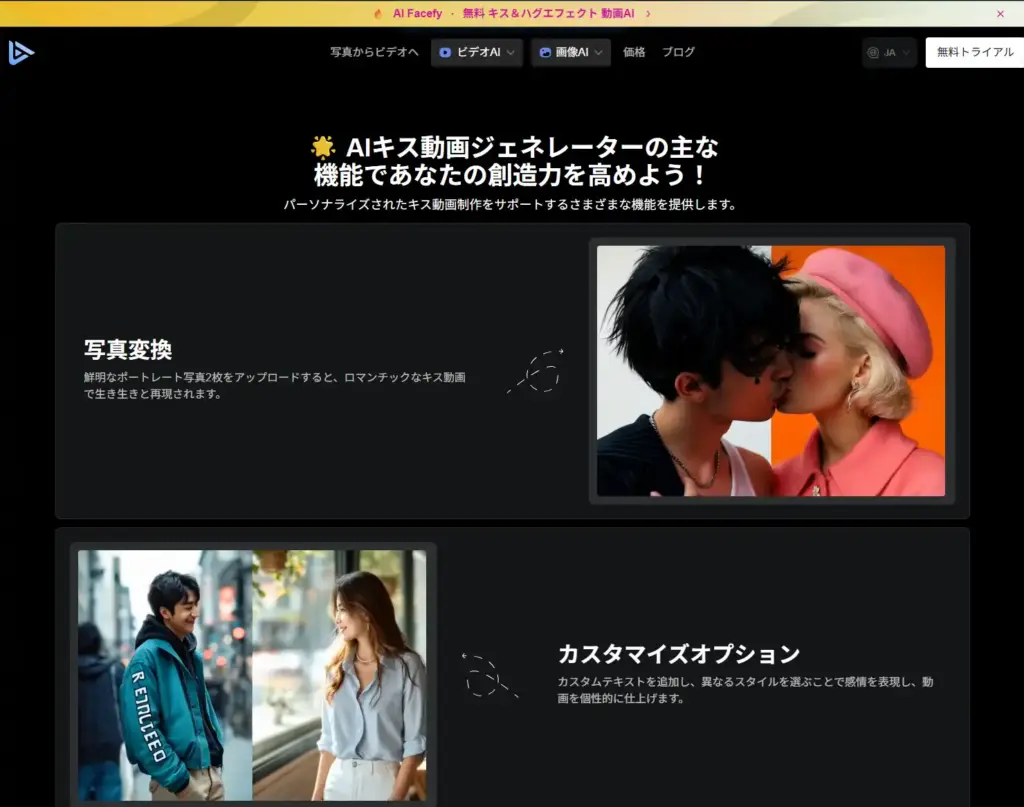Open the AI Facefy banner link

(x=513, y=14)
